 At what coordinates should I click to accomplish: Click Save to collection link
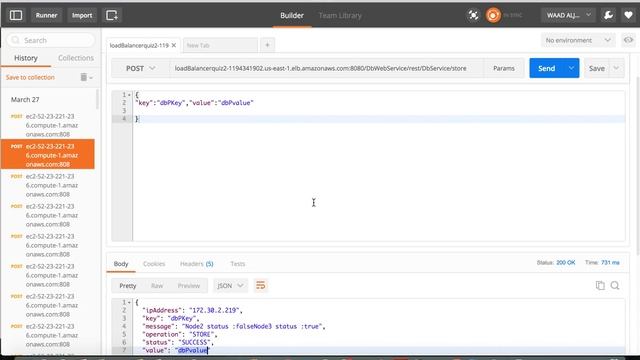point(30,77)
